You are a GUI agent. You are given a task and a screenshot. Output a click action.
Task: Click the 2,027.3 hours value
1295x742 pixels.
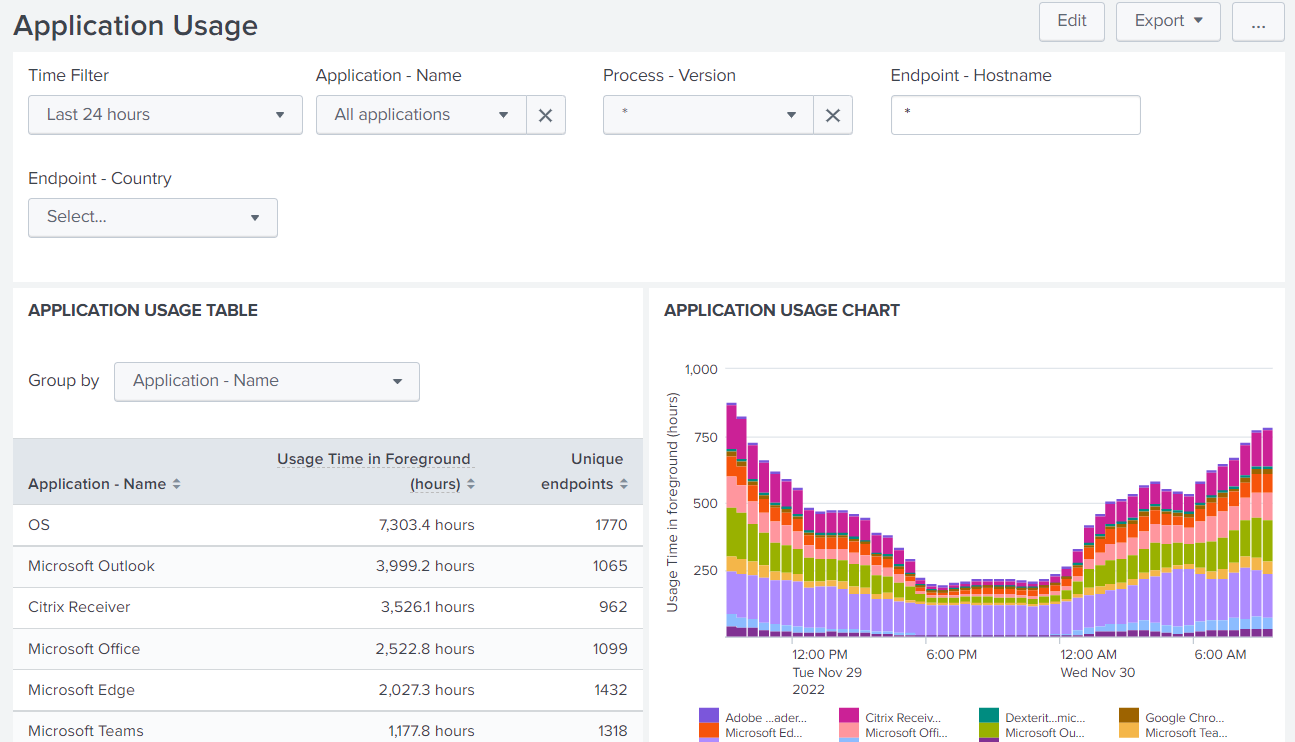tap(426, 690)
